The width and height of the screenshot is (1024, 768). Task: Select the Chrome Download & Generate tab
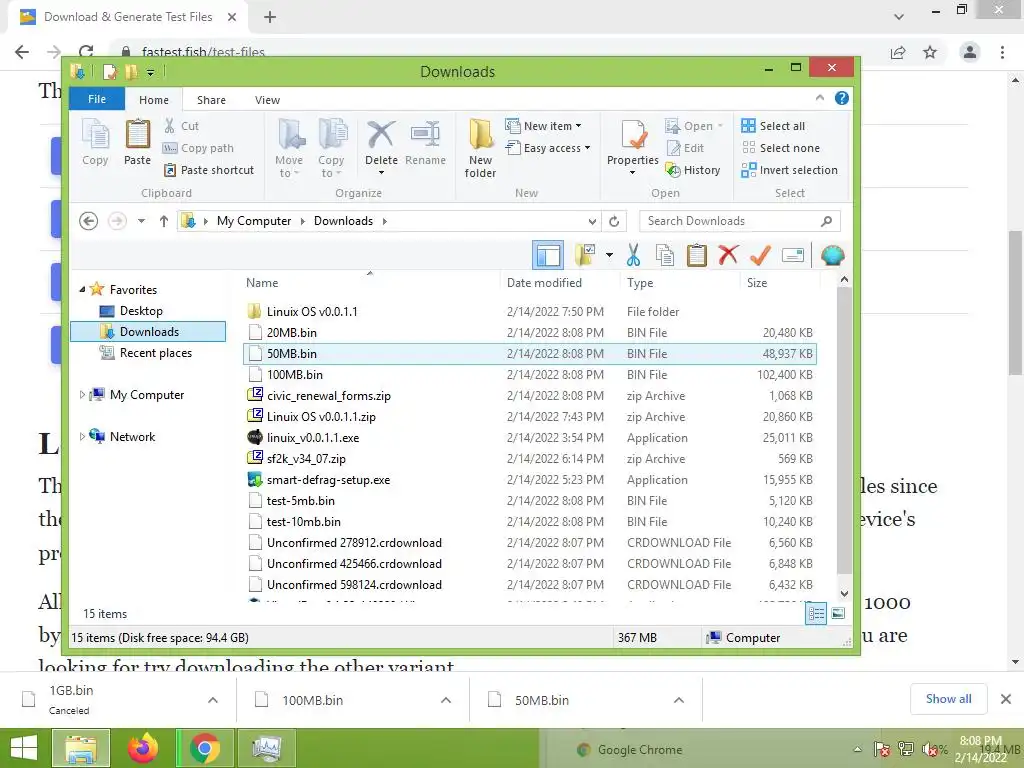pos(128,17)
